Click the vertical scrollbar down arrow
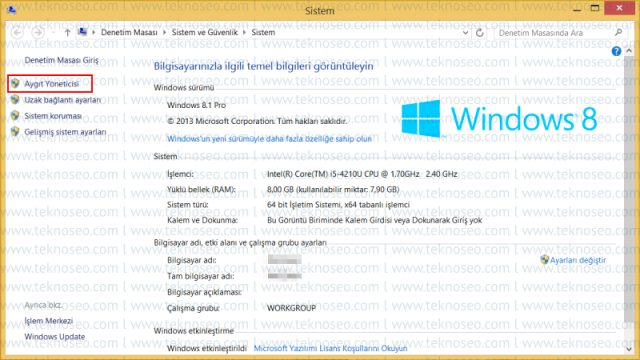Viewport: 640px width, 360px height. click(x=629, y=349)
